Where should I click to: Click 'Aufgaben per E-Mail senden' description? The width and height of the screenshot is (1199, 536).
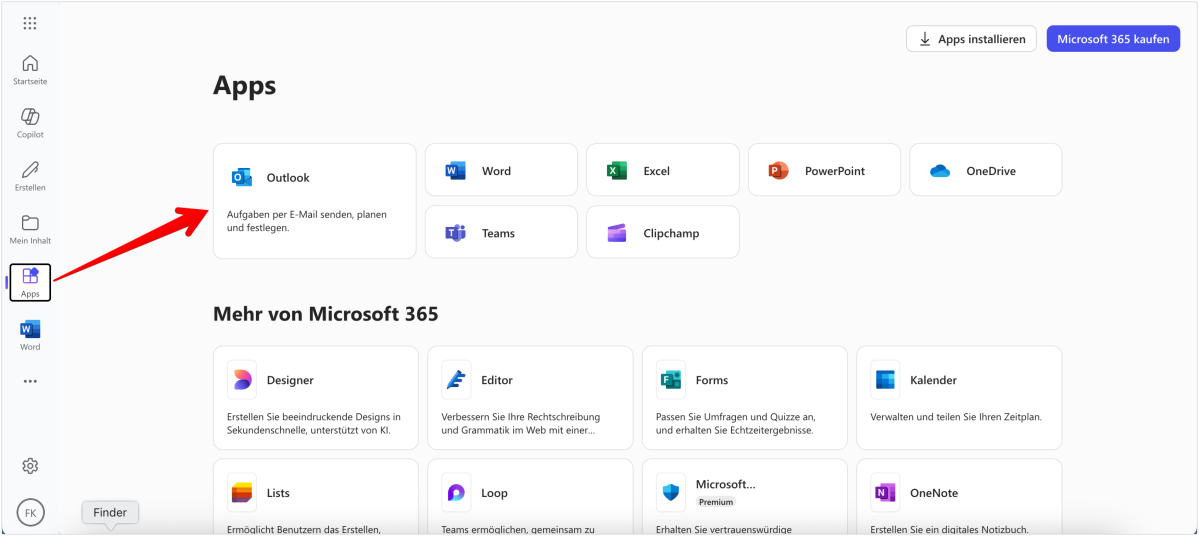pos(307,221)
